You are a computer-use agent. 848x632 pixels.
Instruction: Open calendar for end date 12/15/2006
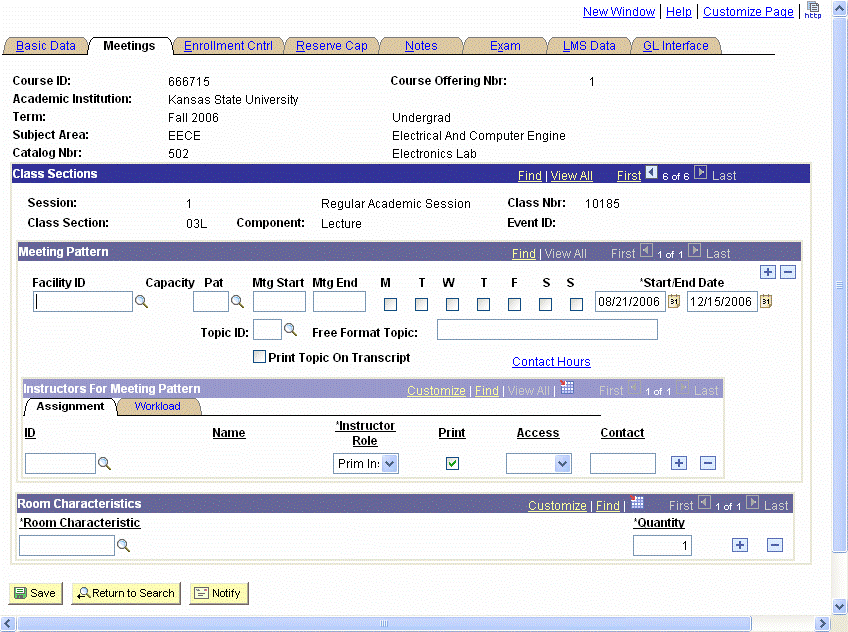click(766, 301)
